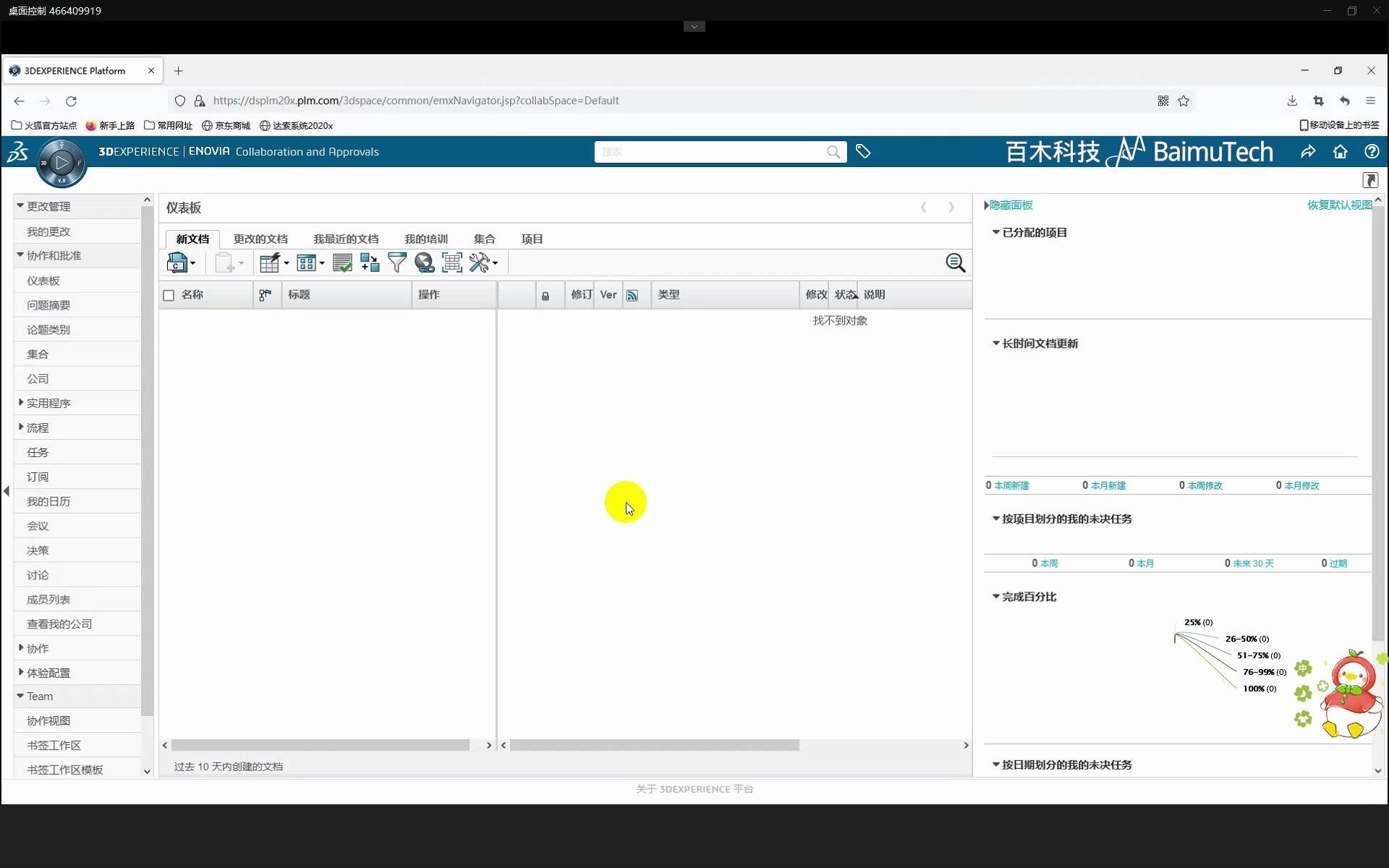Image resolution: width=1389 pixels, height=868 pixels.
Task: Click the grid frame toolbar icon
Action: [x=452, y=263]
